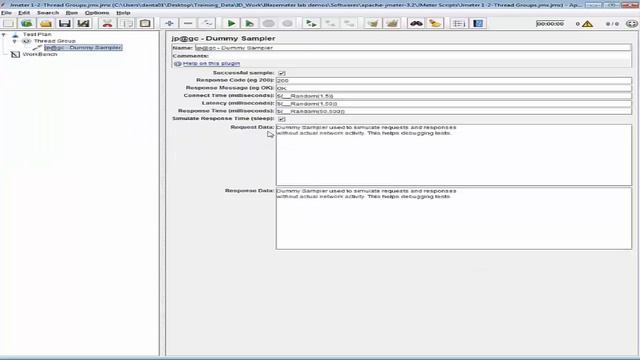
Task: Select jp@gc - Dummy Sampler tree node
Action: pyautogui.click(x=83, y=48)
